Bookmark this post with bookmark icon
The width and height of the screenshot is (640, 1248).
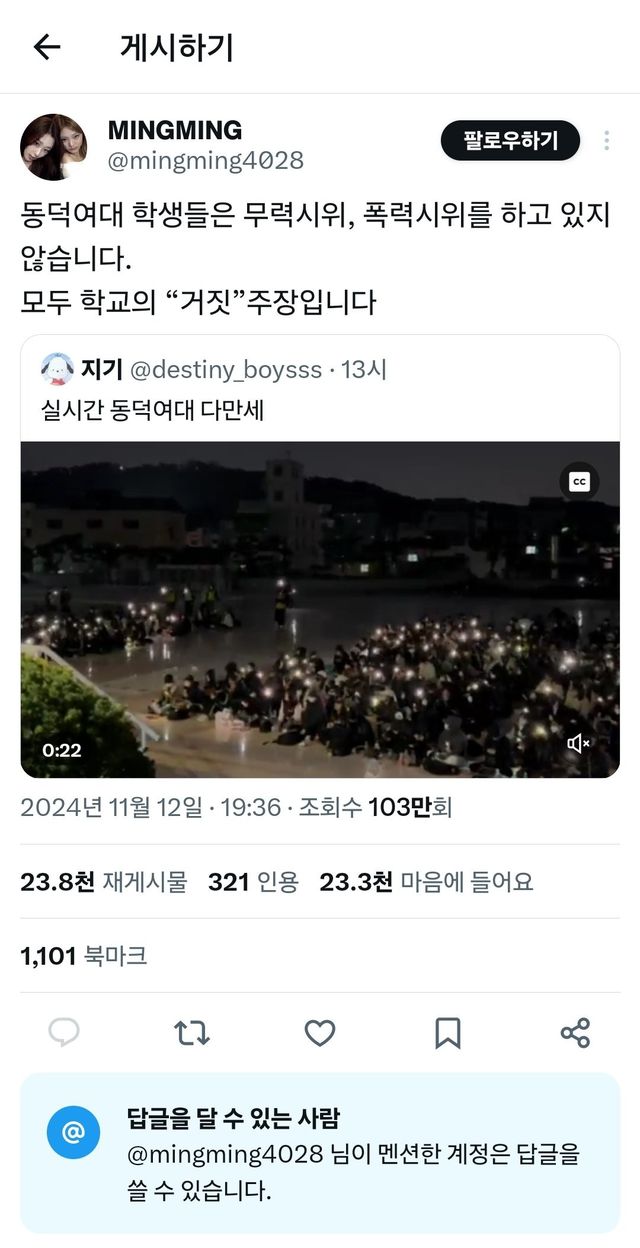click(x=448, y=1033)
